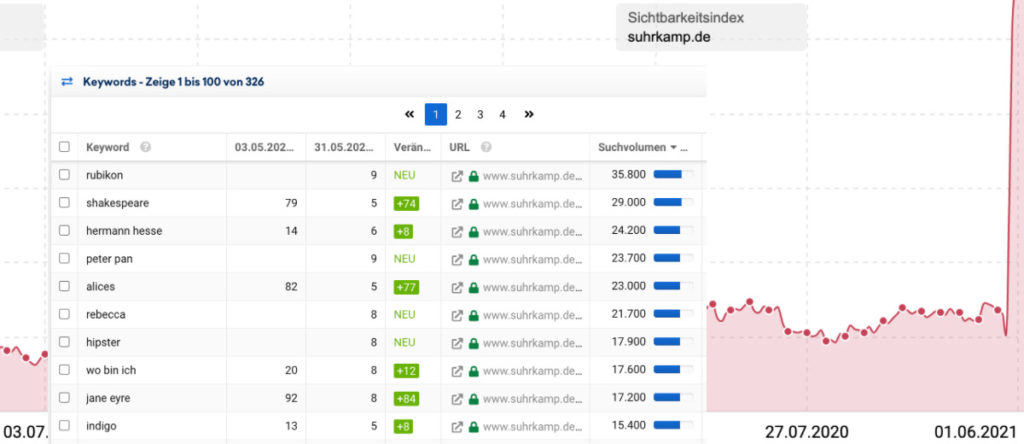Open external link icon in indigo row
1024x444 pixels.
click(x=457, y=426)
